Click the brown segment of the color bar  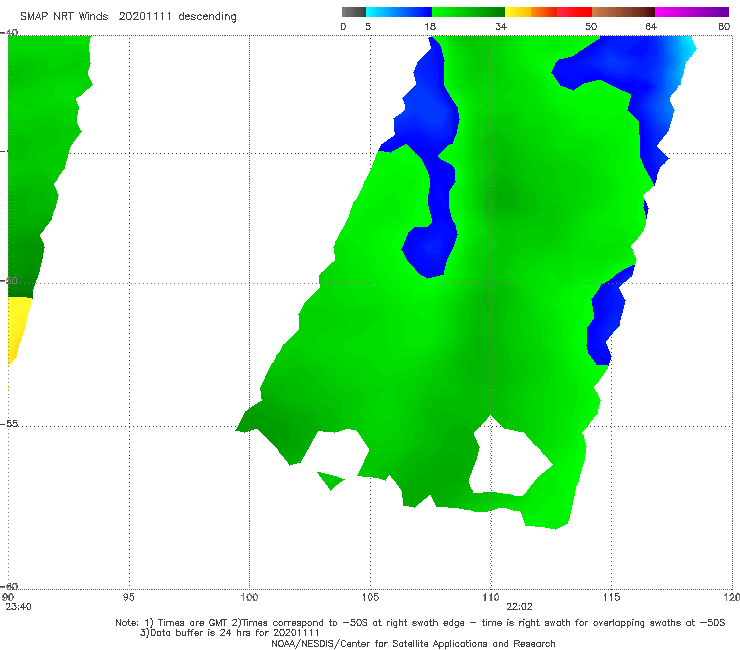click(623, 12)
